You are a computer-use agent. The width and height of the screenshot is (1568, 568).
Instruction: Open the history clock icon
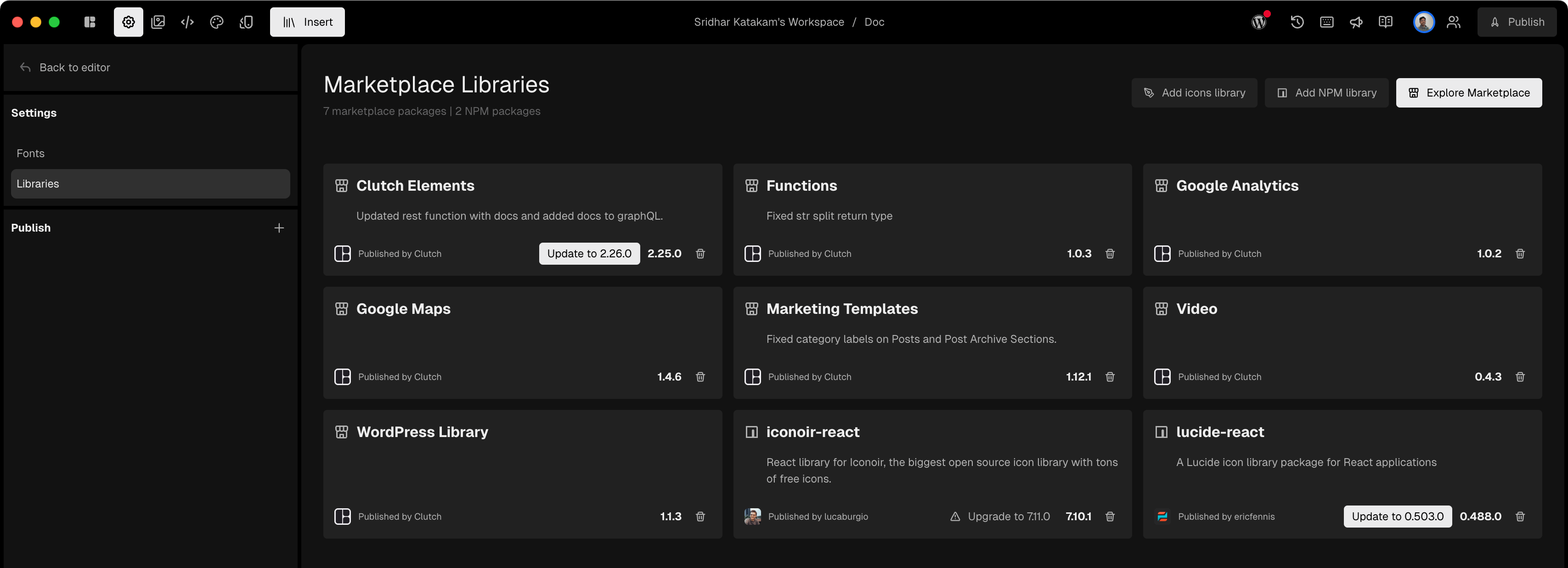tap(1297, 22)
